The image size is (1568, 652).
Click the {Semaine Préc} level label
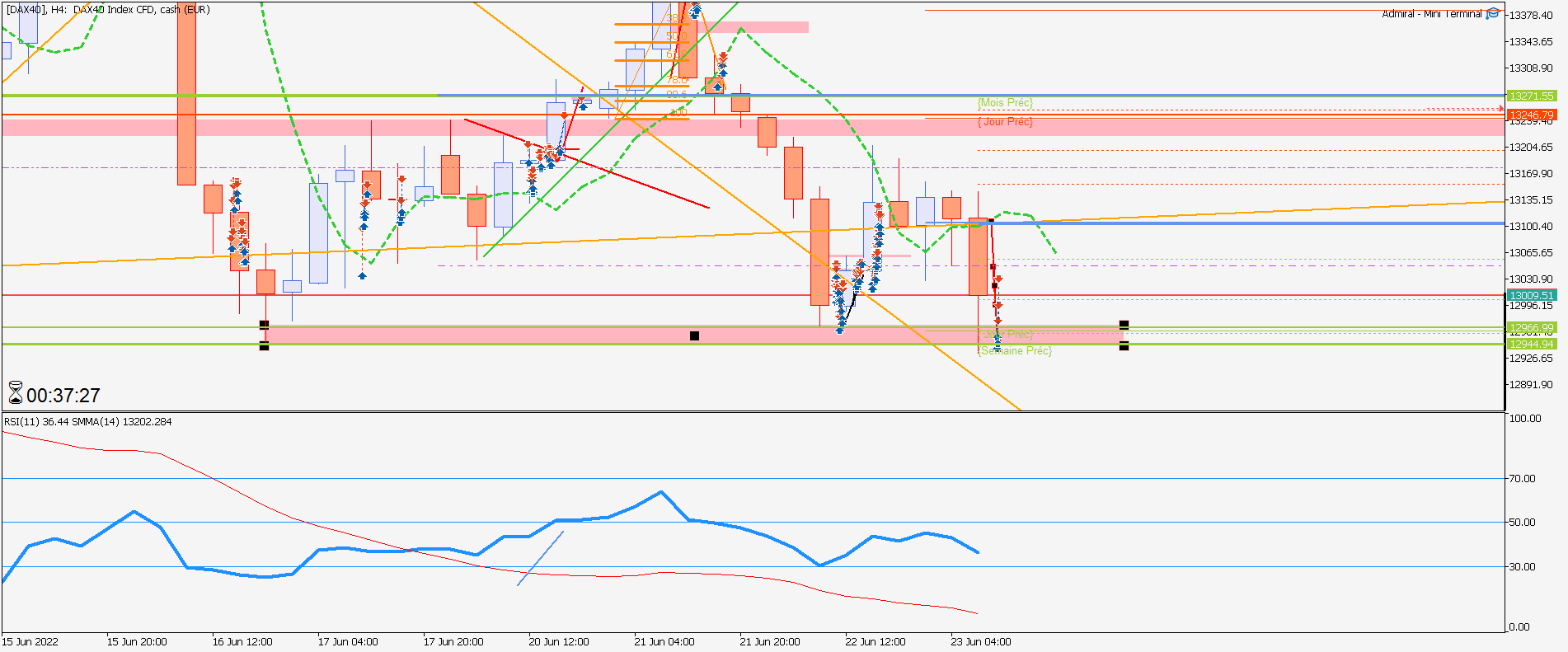coord(1015,350)
